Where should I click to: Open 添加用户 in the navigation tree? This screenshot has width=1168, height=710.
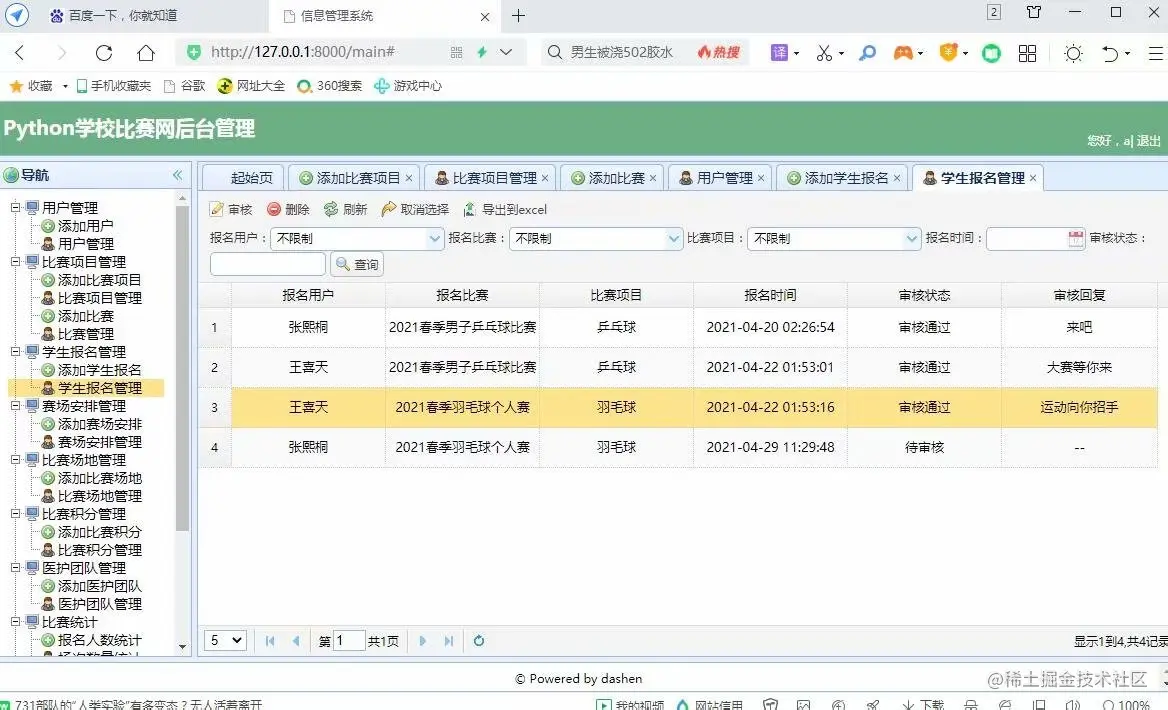[x=85, y=226]
